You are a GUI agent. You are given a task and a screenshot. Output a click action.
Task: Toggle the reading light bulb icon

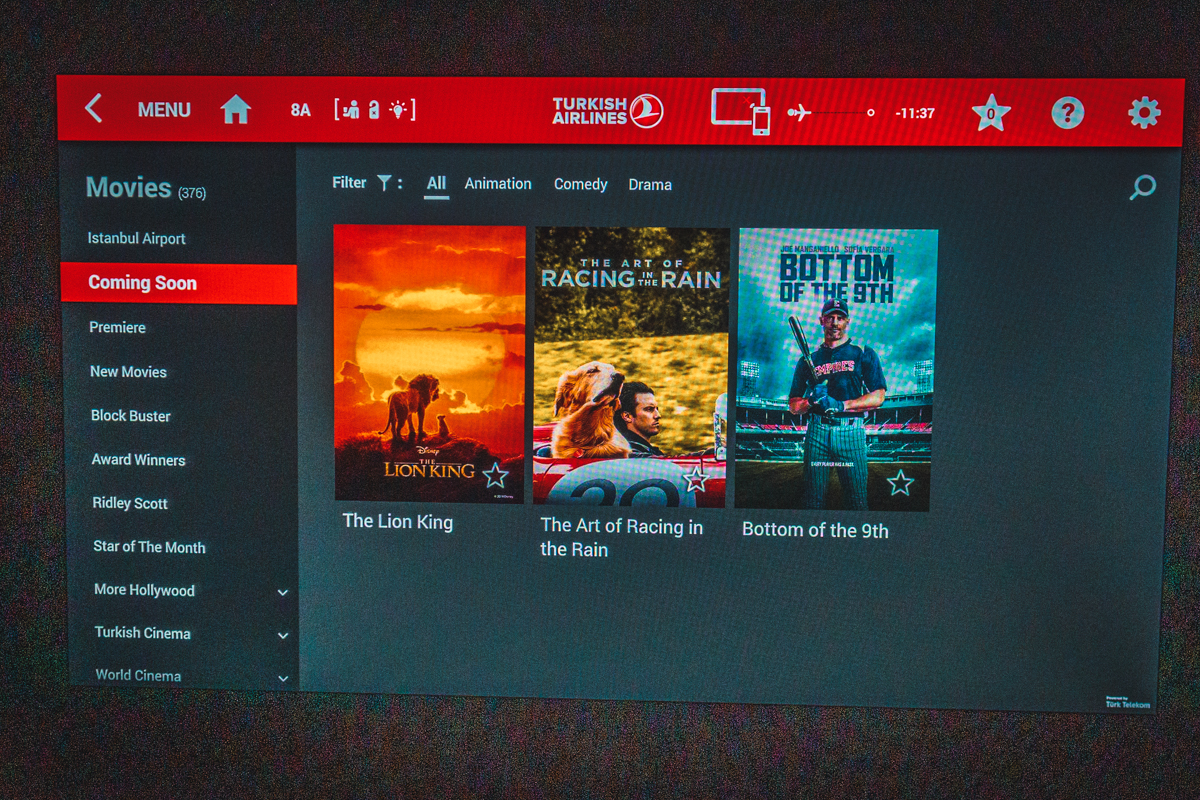(398, 110)
